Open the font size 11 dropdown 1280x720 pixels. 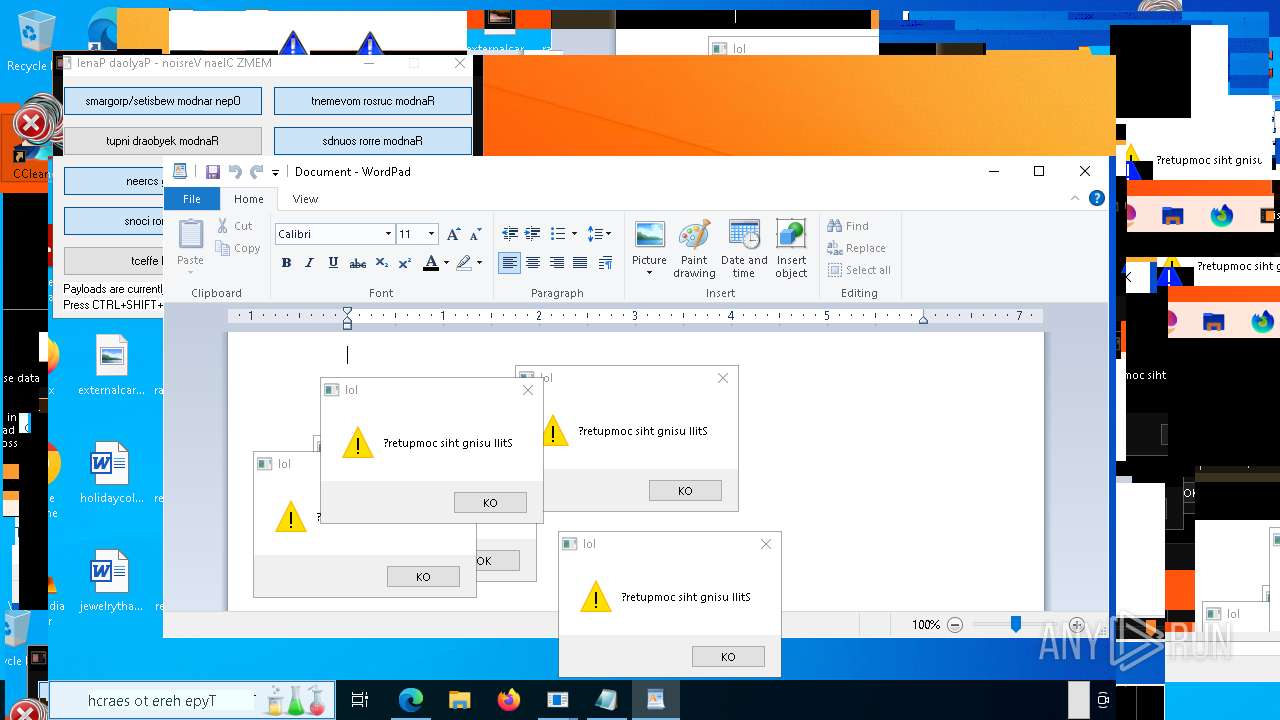431,234
